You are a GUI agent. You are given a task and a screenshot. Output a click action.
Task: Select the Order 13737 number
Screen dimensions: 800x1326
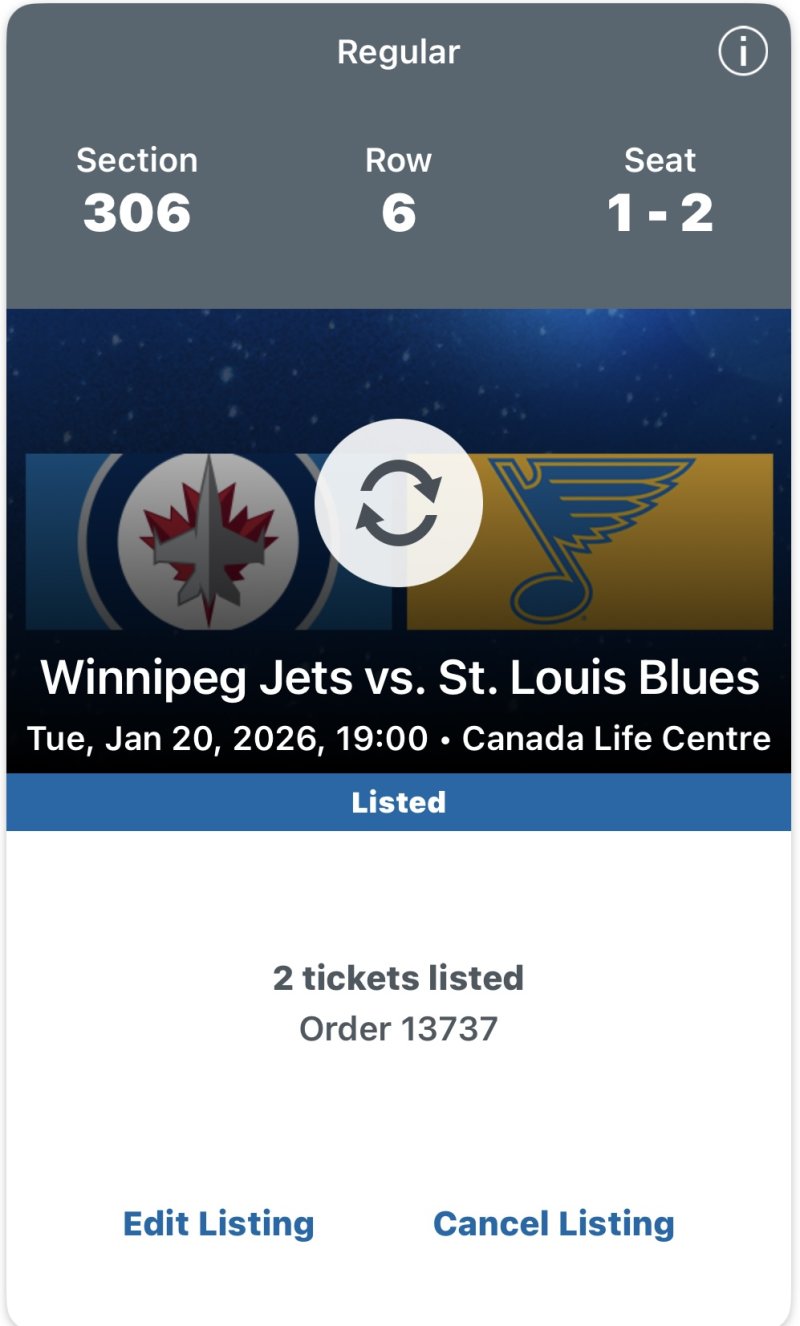pos(399,1028)
